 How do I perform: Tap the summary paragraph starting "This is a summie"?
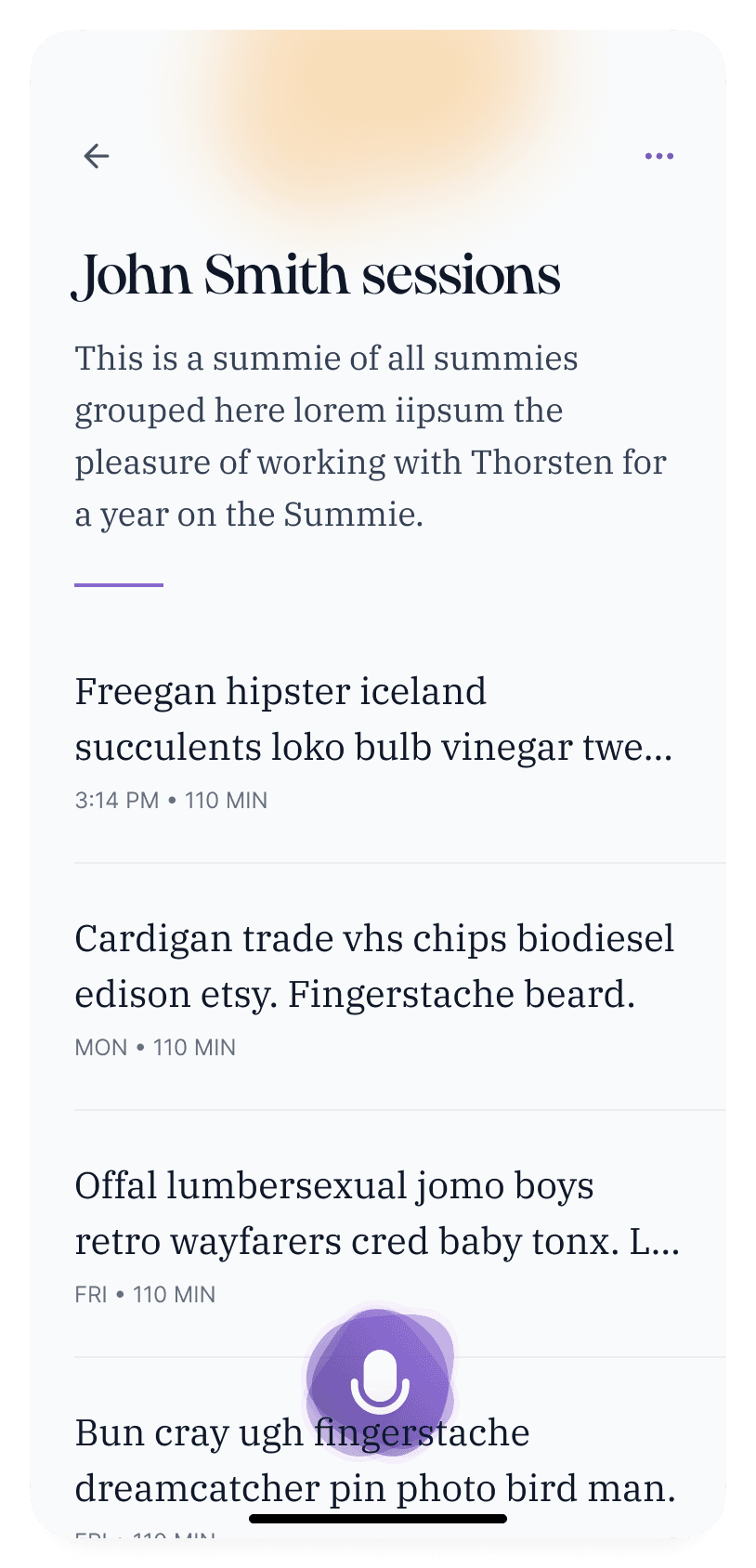[370, 436]
